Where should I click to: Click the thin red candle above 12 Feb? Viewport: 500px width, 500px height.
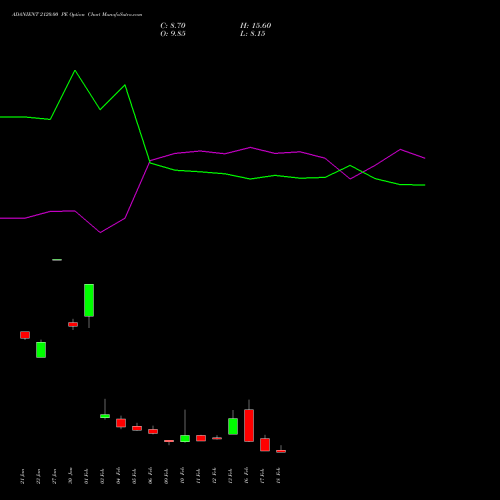[217, 438]
